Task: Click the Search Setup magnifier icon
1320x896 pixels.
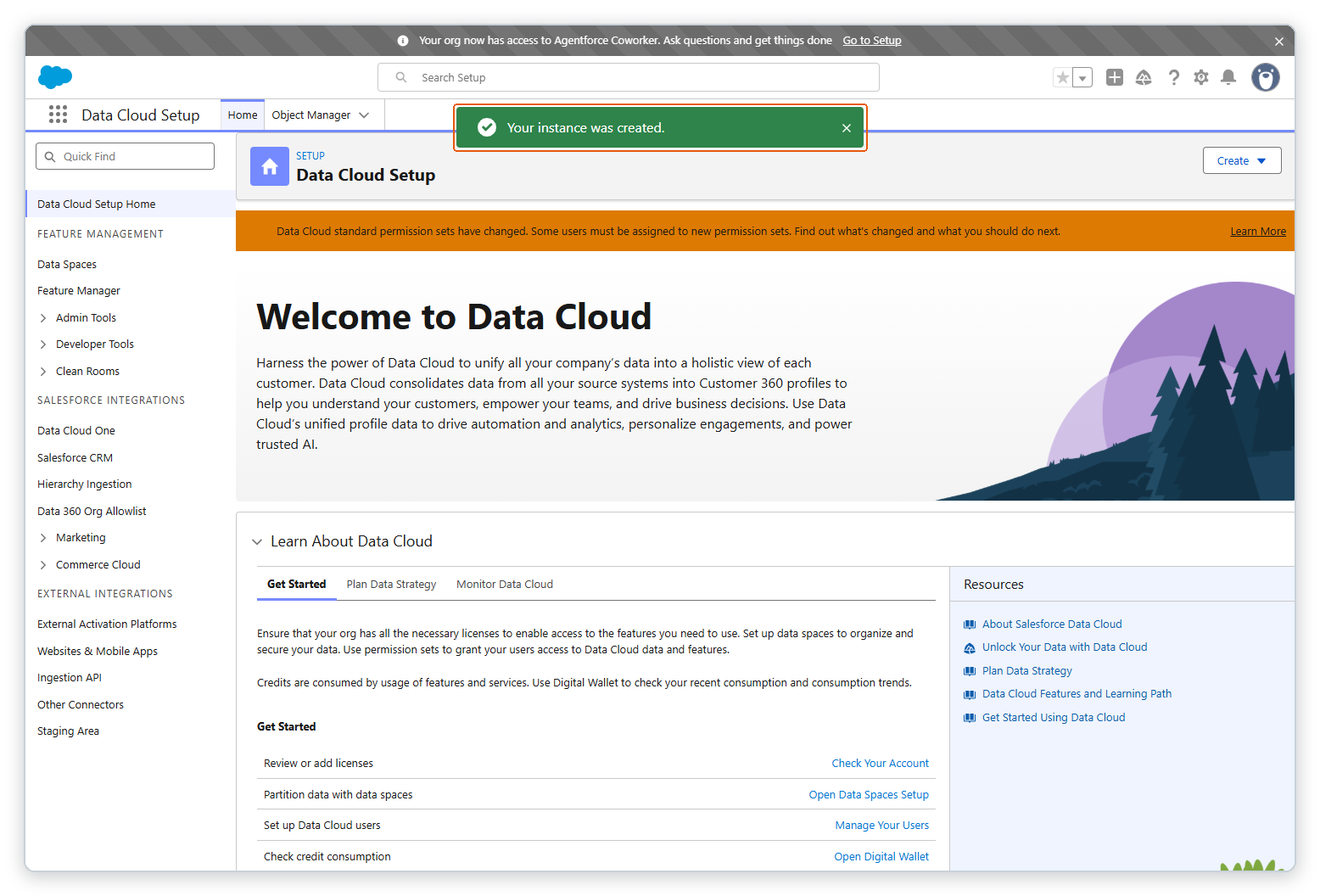Action: [x=401, y=77]
